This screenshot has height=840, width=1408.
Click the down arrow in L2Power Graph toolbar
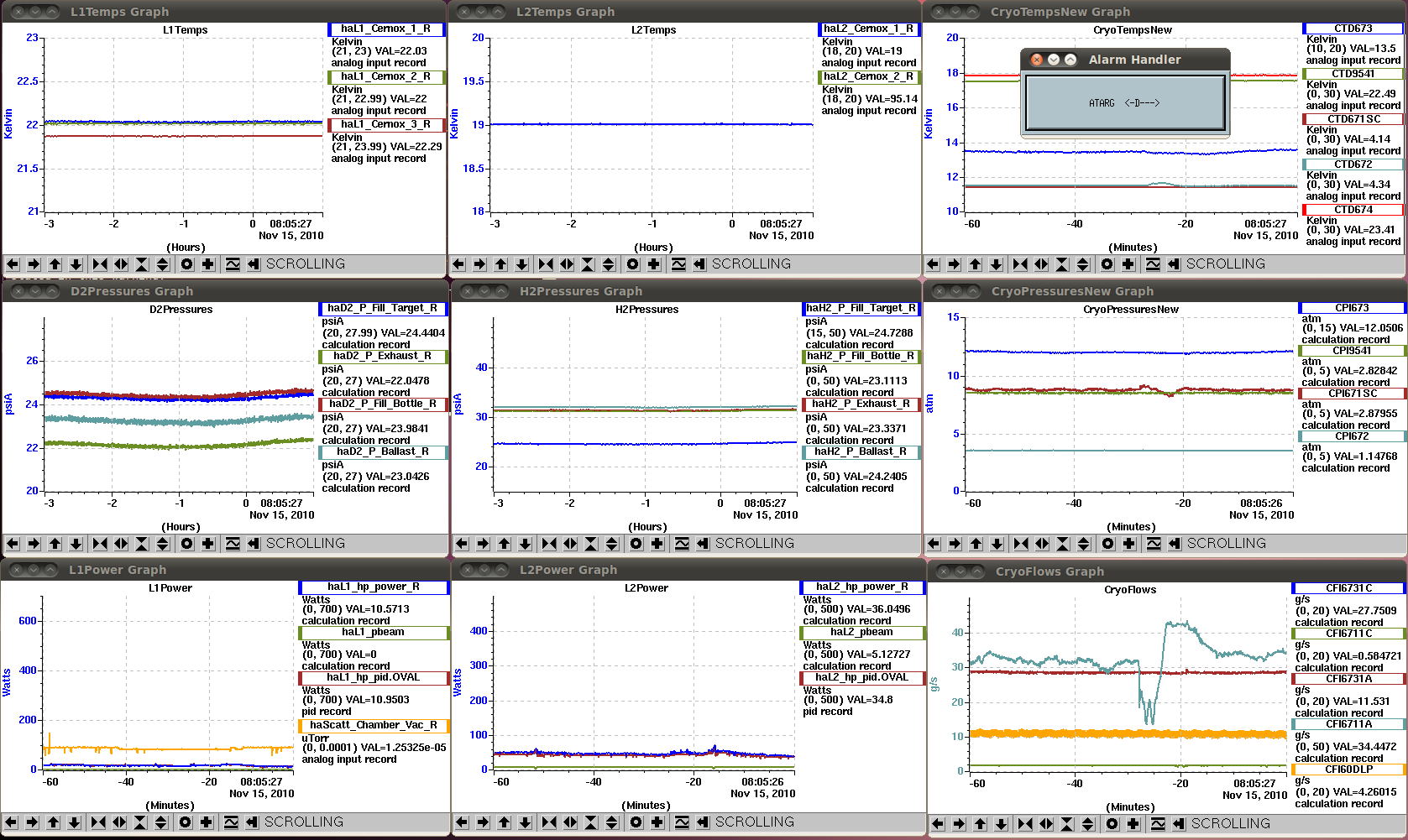tap(525, 822)
